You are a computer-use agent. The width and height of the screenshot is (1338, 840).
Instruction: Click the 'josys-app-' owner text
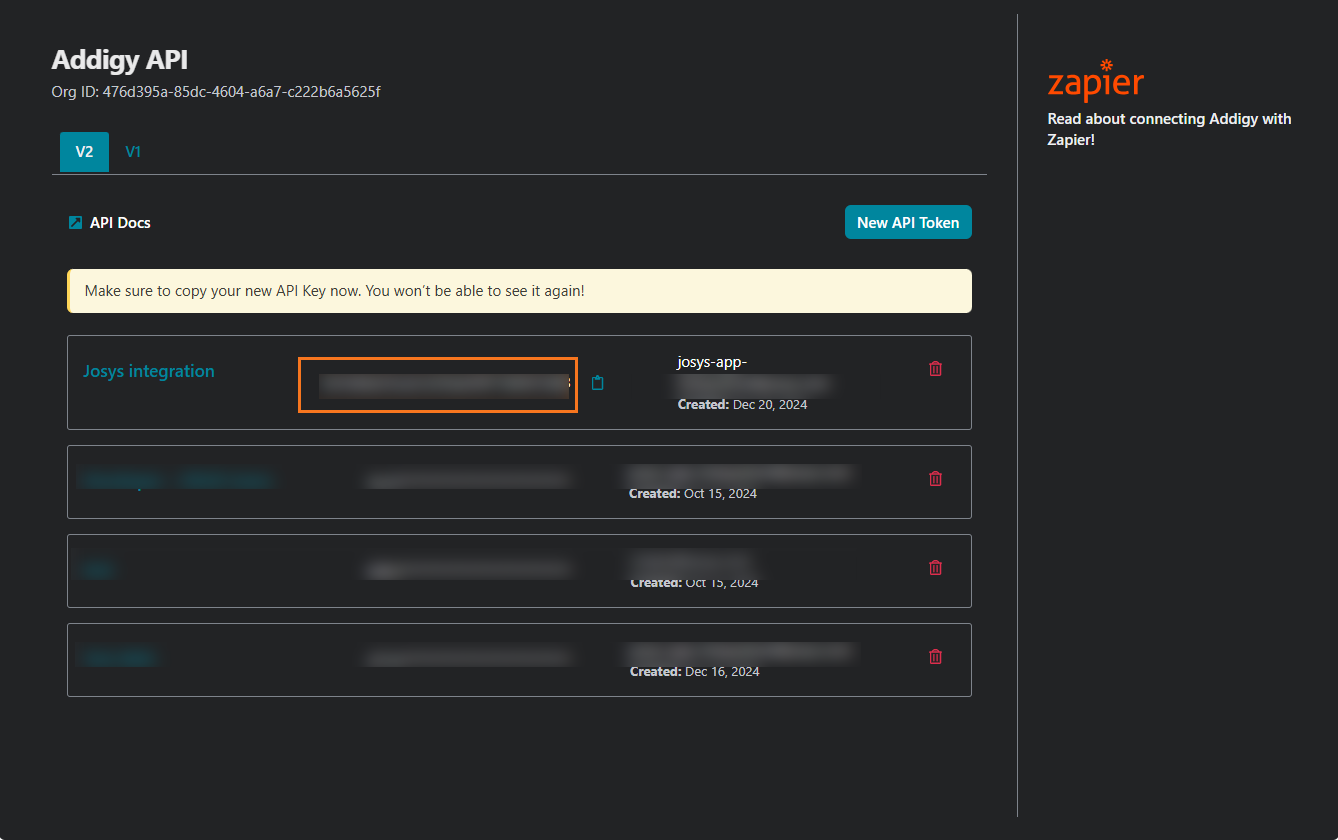click(x=712, y=362)
